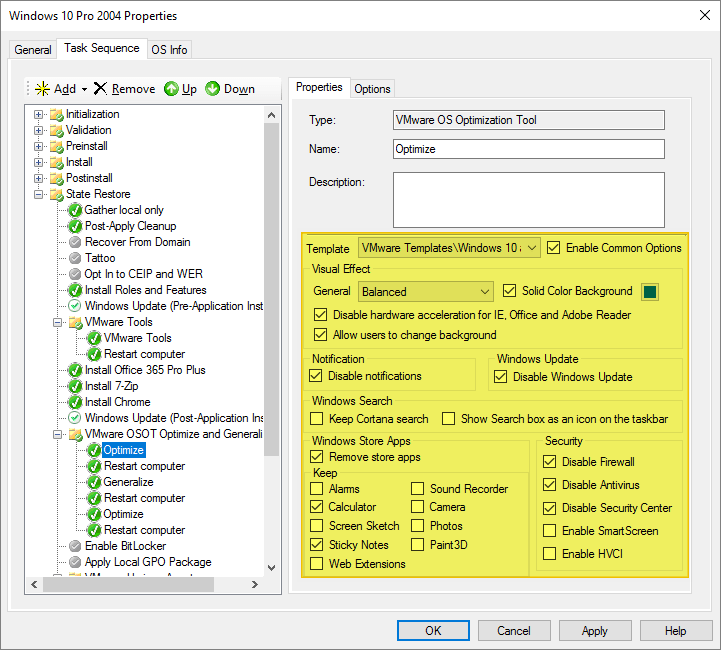Click the green Up arrow icon

(171, 89)
